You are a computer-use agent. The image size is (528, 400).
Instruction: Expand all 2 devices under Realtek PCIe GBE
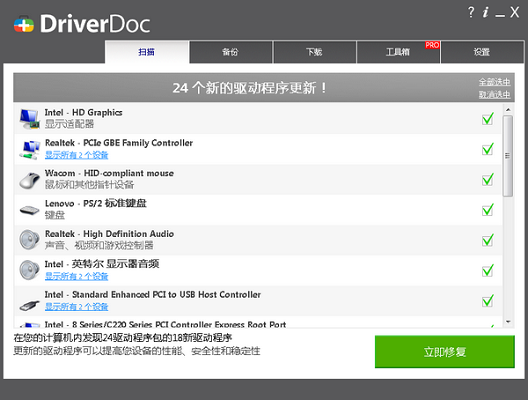(x=76, y=155)
